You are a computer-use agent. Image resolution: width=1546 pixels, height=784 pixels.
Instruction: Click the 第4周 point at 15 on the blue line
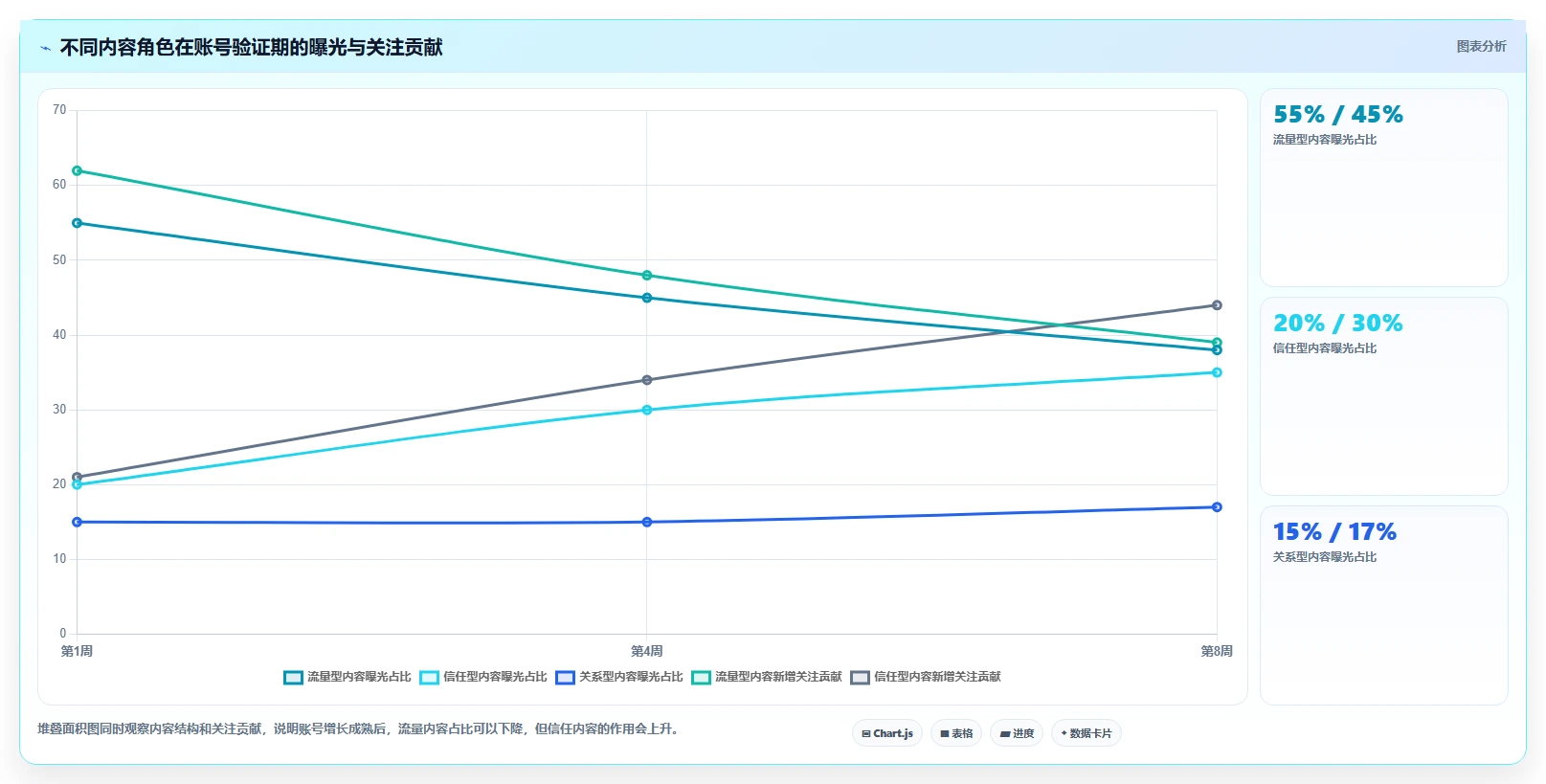click(x=647, y=522)
